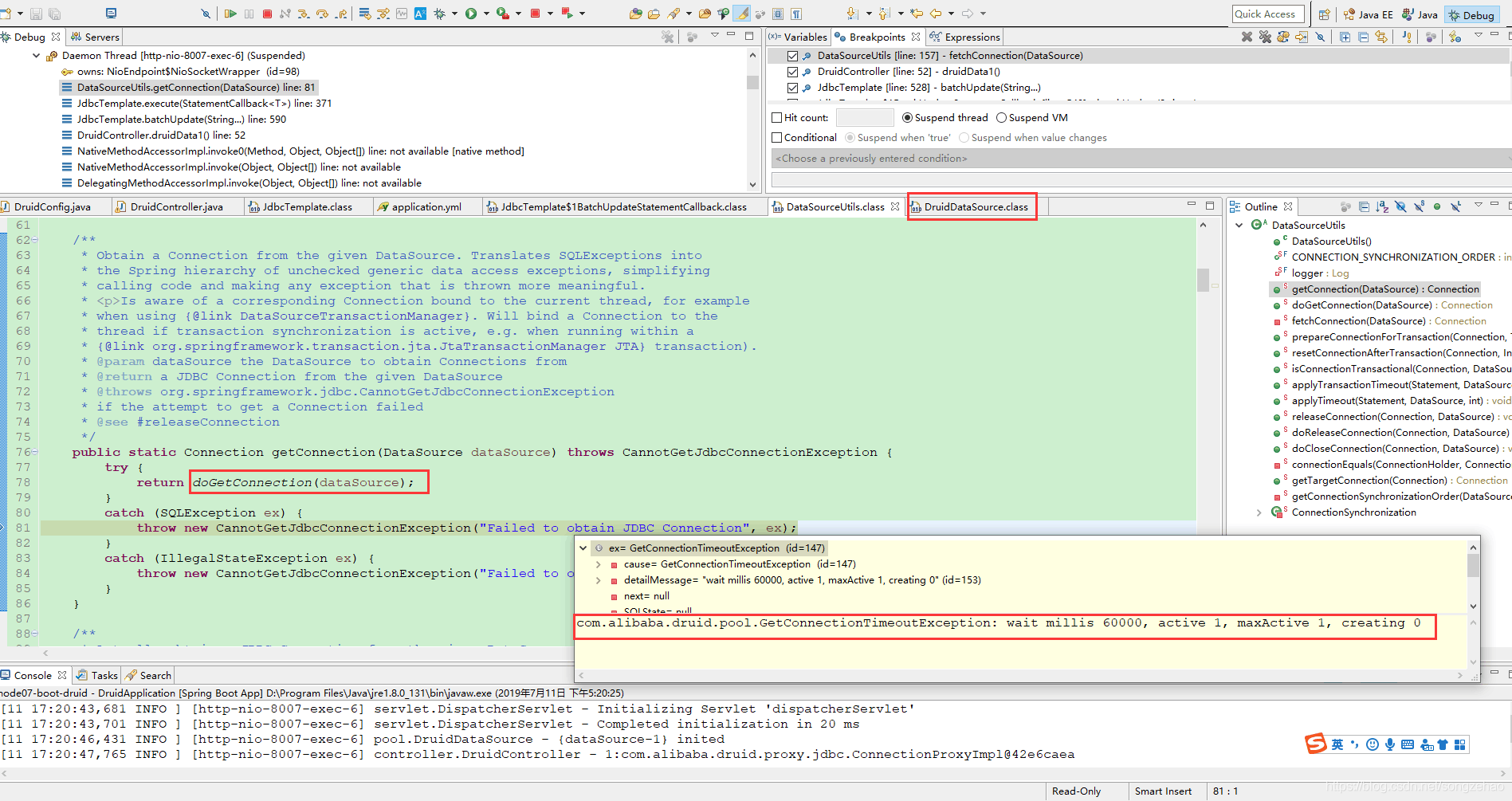The image size is (1512, 801).
Task: Remove all breakpoints with double-X icon
Action: [x=1265, y=37]
